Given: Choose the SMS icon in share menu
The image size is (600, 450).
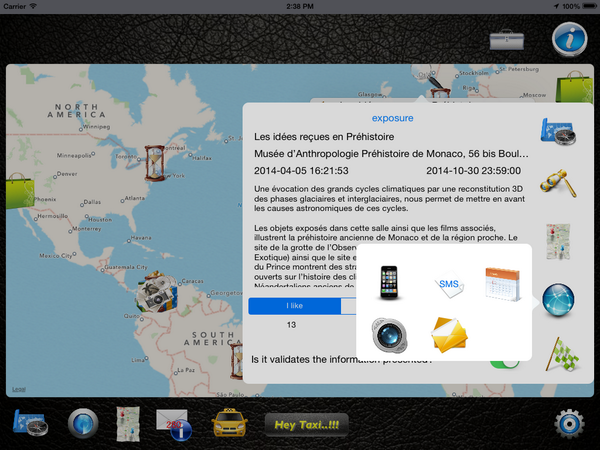Looking at the screenshot, I should click(x=449, y=284).
